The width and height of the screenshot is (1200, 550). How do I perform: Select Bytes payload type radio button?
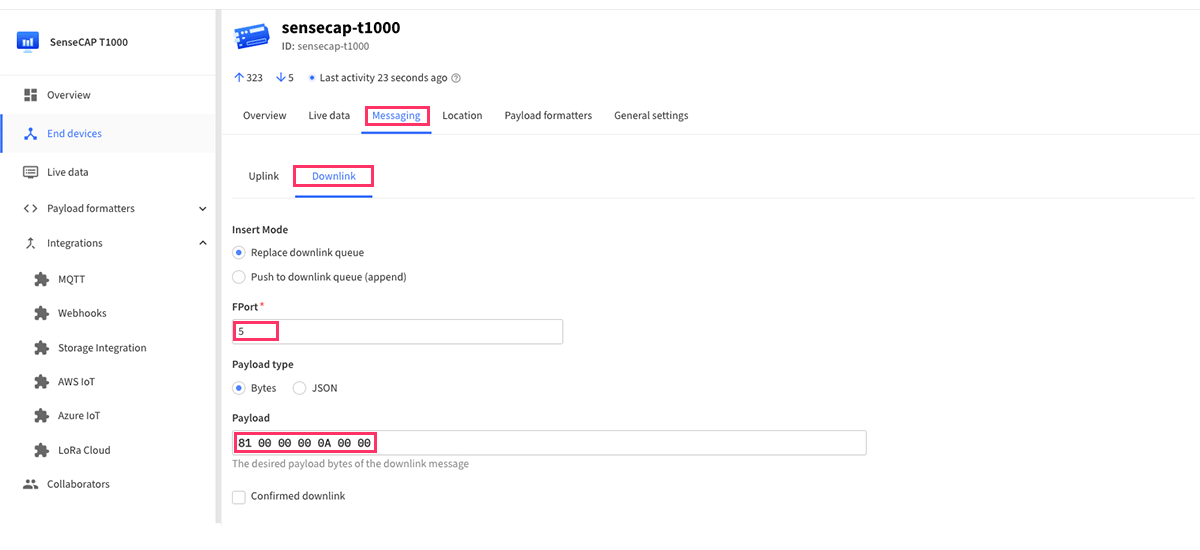click(238, 388)
